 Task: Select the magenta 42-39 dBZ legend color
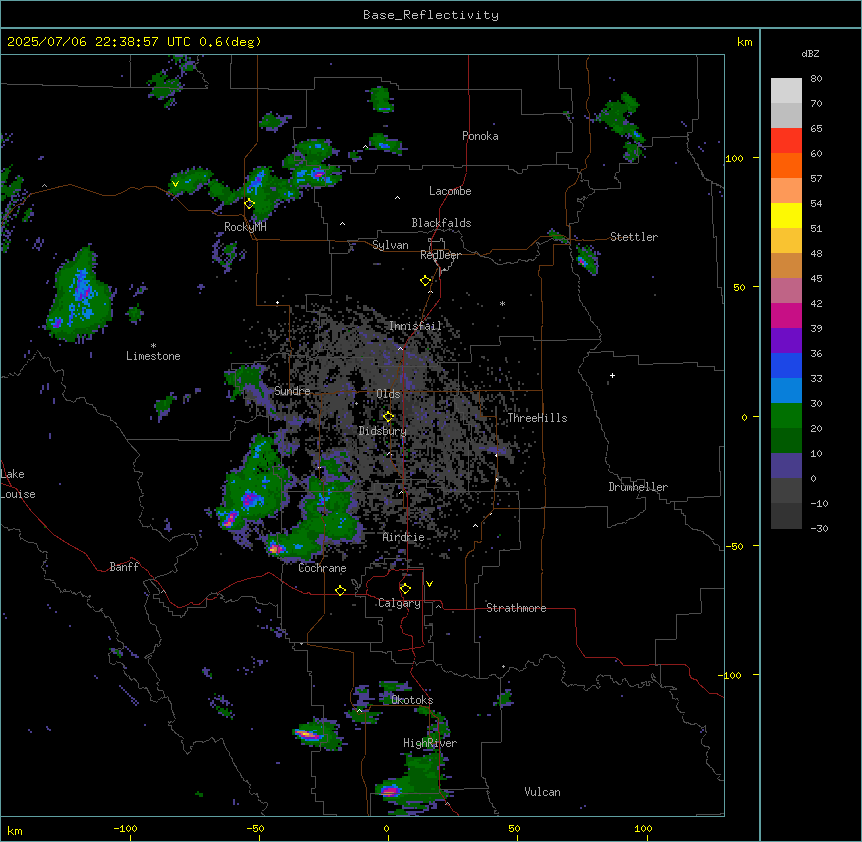tap(786, 315)
